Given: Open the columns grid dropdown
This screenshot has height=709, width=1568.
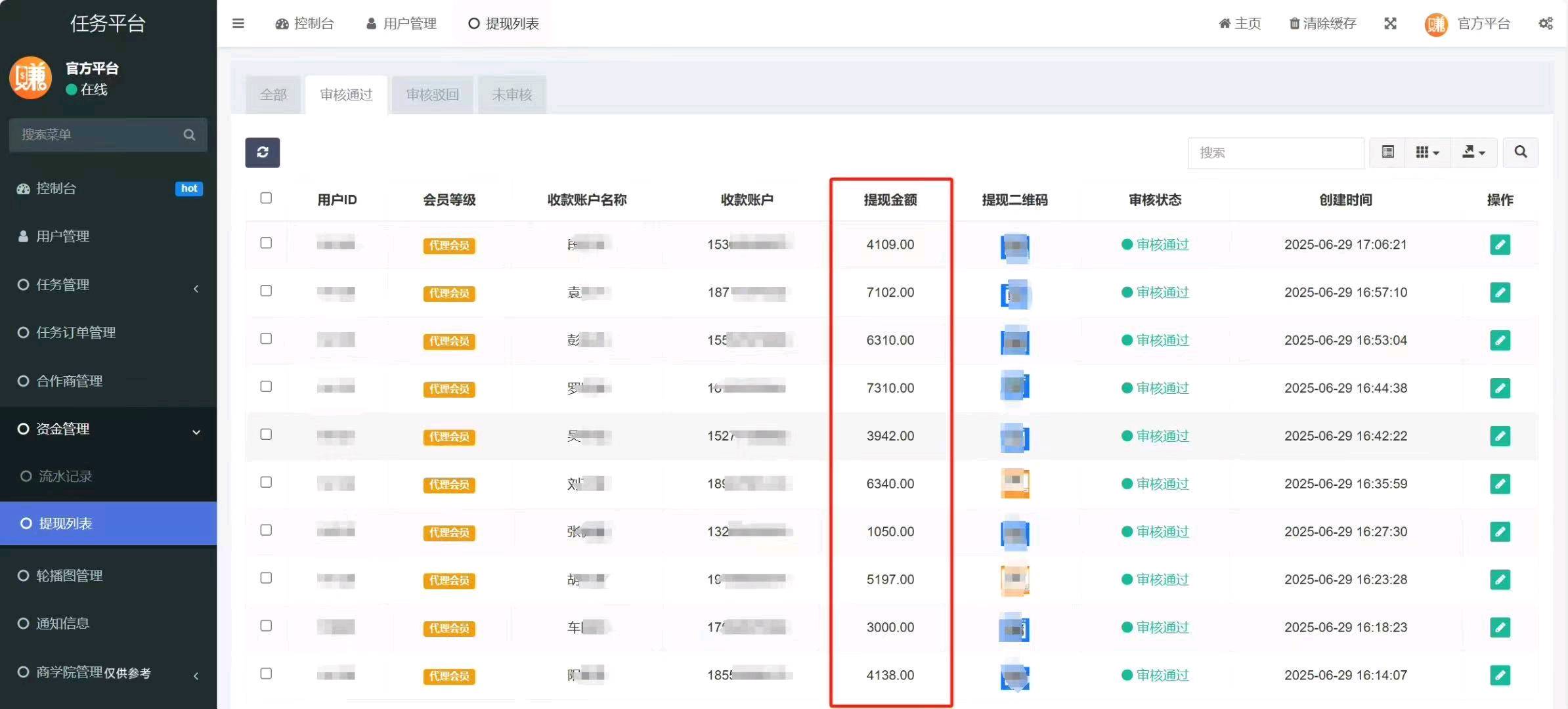Looking at the screenshot, I should coord(1427,152).
